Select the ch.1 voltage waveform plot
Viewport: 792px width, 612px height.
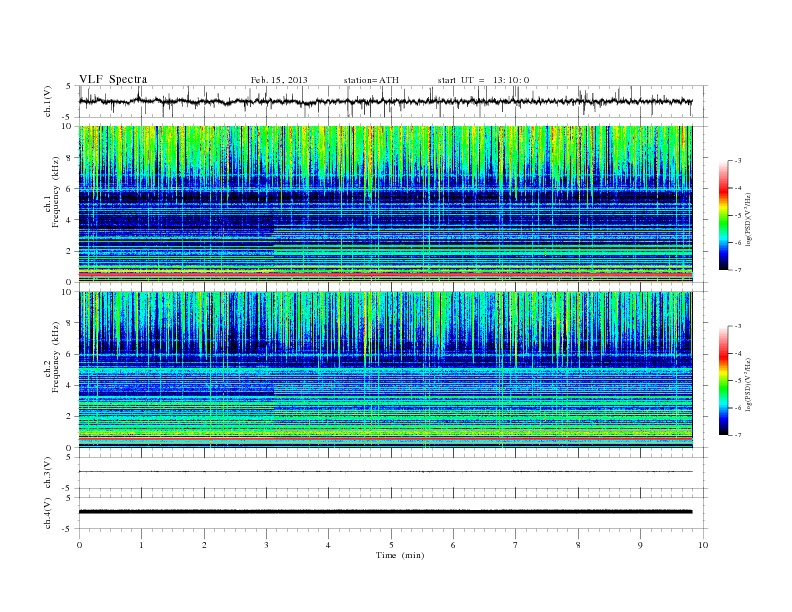coord(393,101)
